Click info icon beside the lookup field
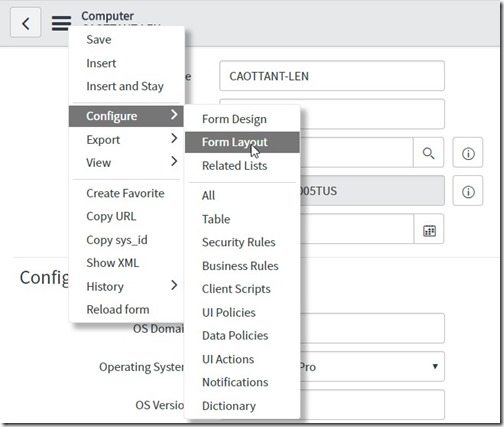This screenshot has width=504, height=427. pos(468,153)
